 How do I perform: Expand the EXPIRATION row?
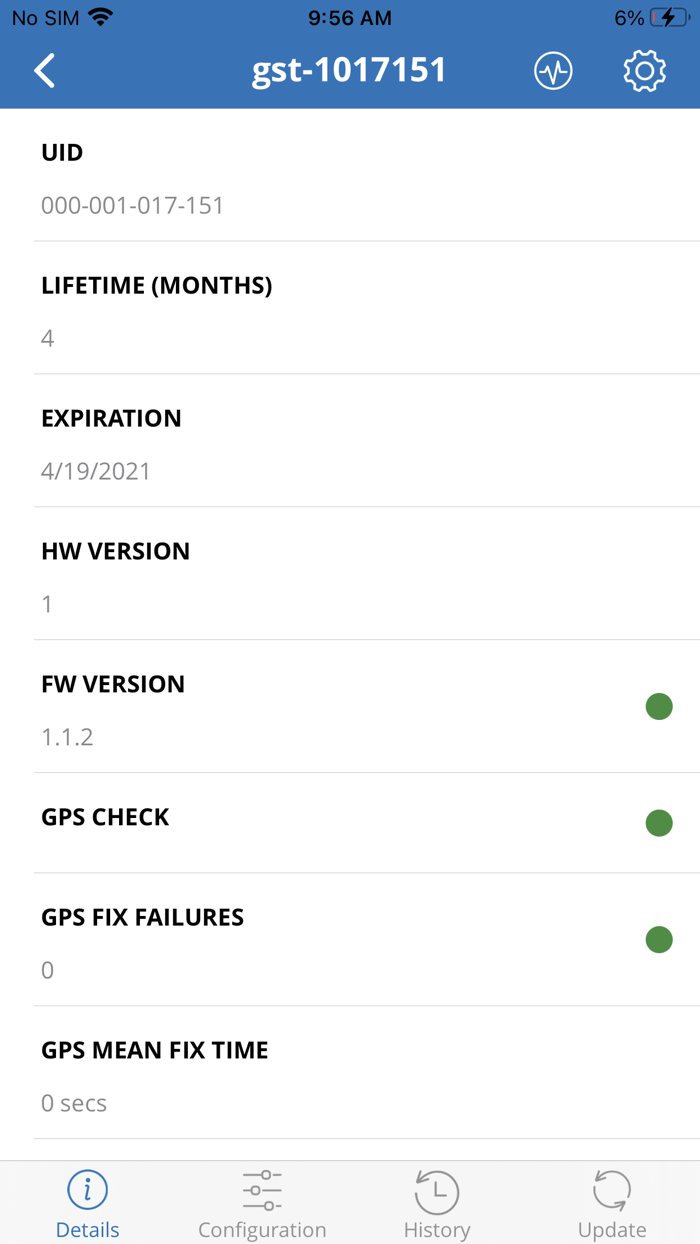point(350,443)
